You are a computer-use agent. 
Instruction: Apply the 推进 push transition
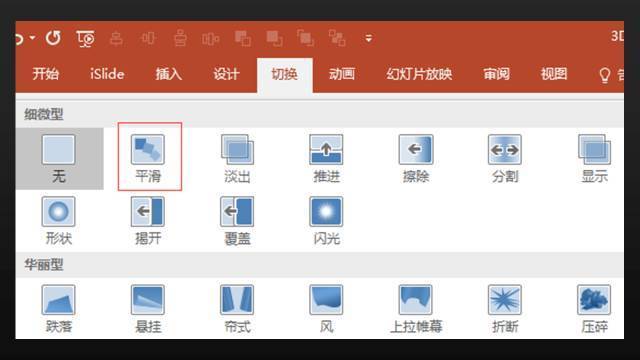(x=326, y=159)
